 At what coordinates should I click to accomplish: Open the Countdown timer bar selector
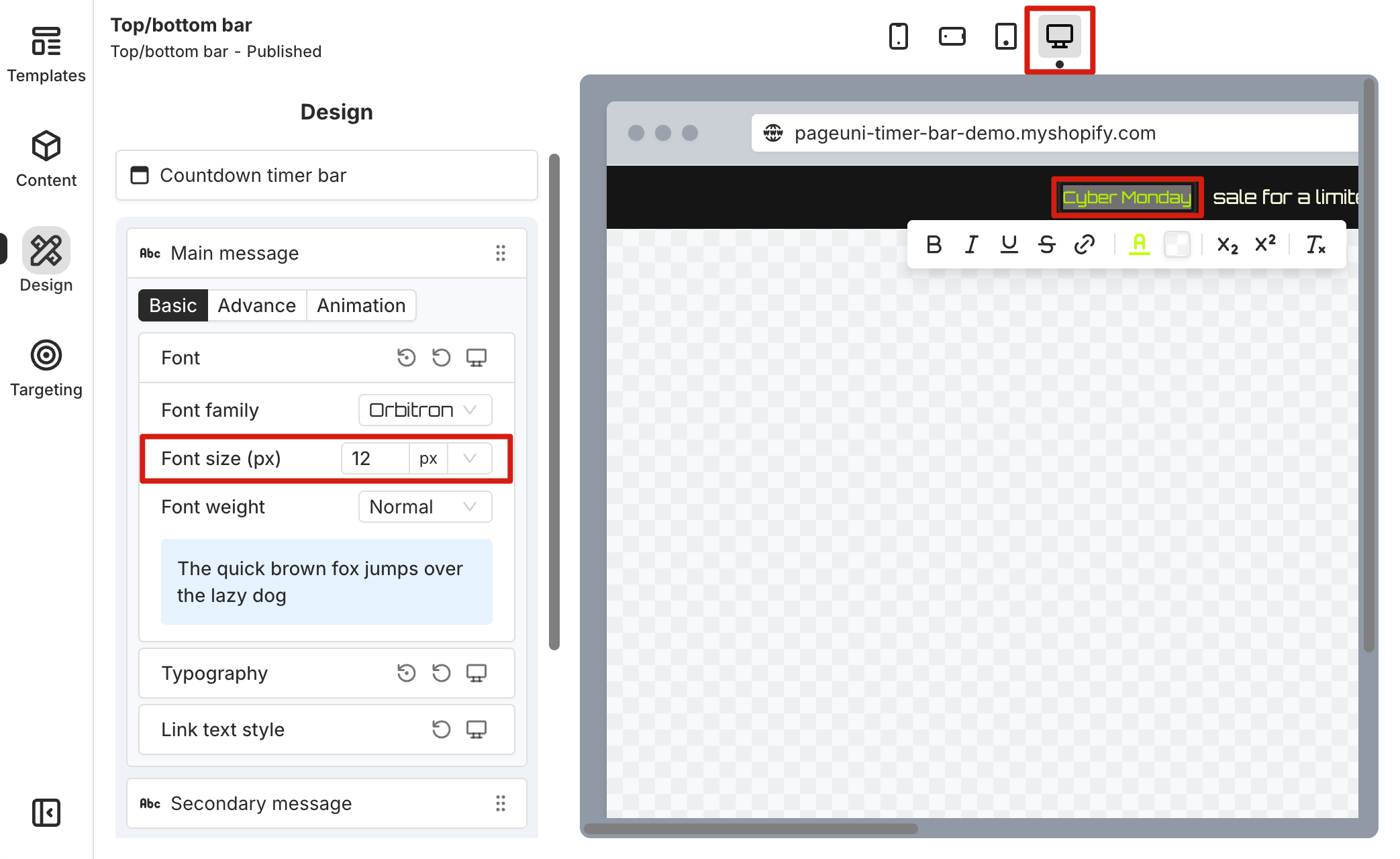[x=327, y=175]
